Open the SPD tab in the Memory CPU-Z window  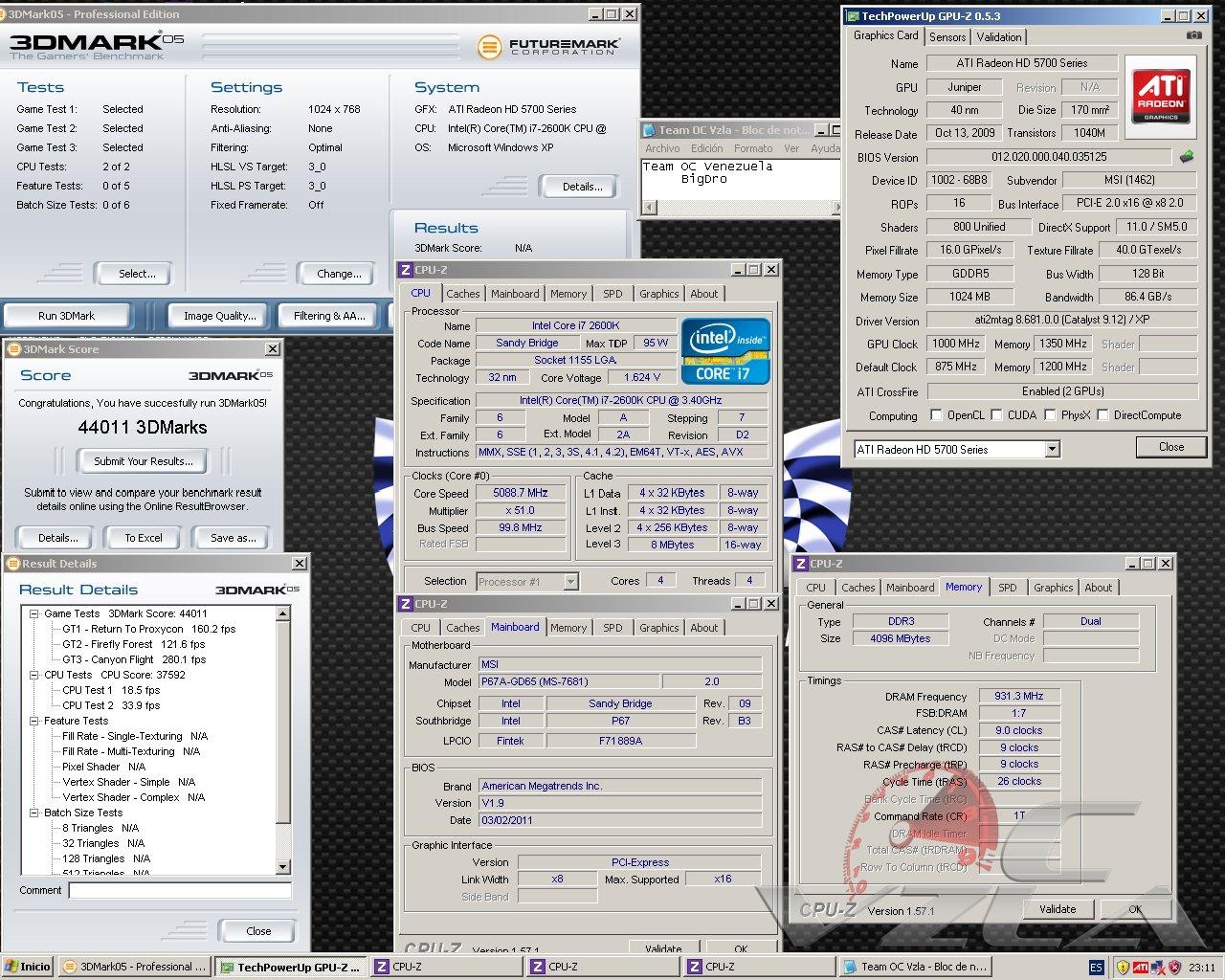[1008, 588]
